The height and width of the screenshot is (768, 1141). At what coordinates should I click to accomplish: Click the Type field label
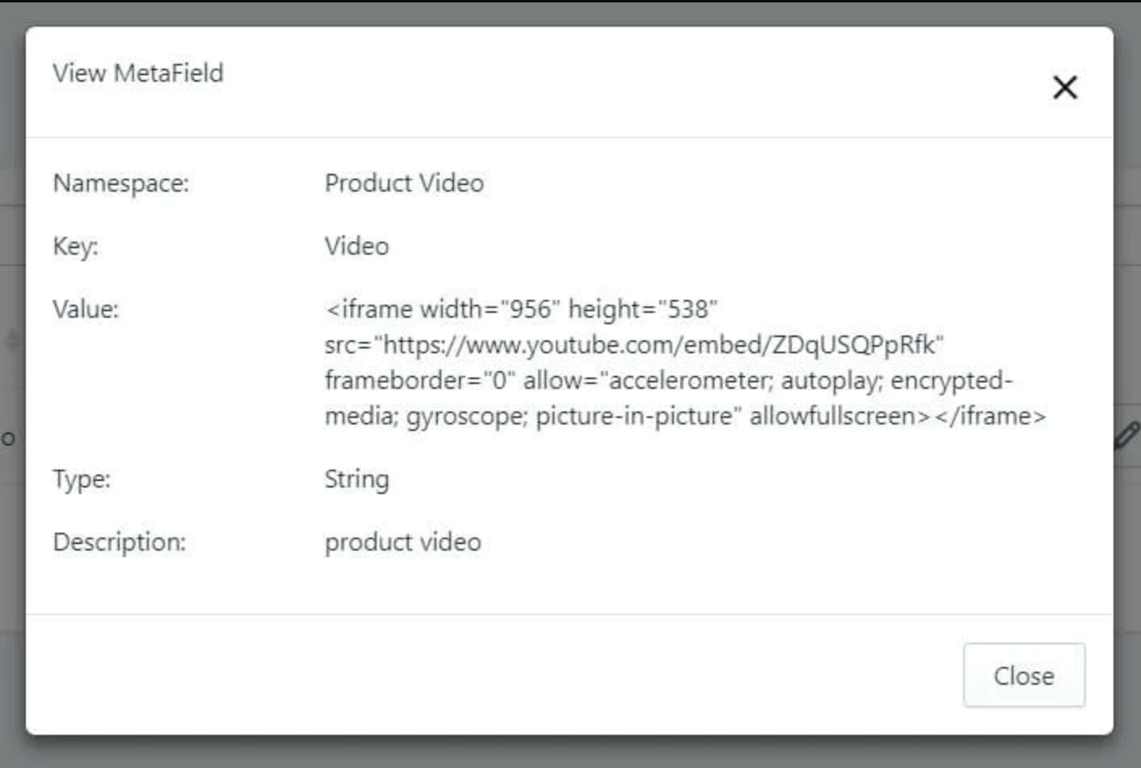point(82,479)
